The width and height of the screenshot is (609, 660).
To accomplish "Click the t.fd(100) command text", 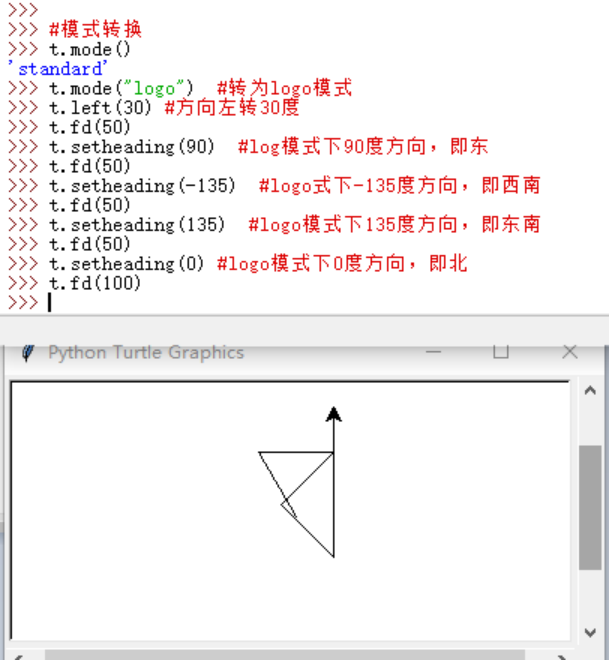I will point(95,283).
